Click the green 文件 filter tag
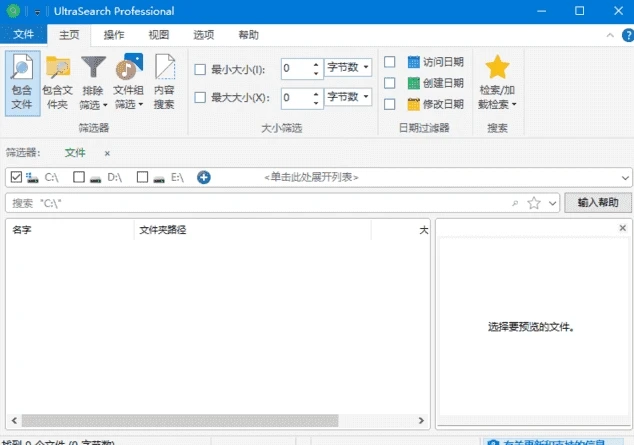 point(75,153)
